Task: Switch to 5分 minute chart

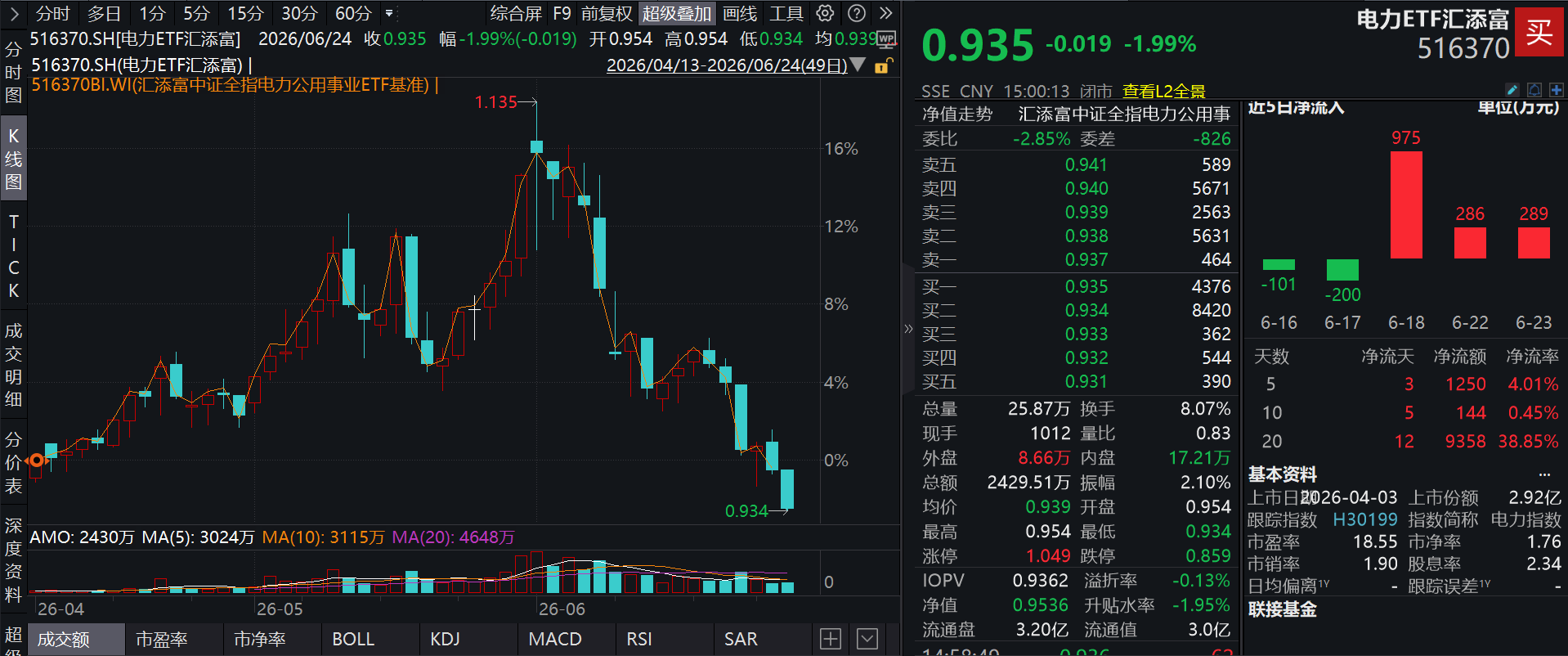Action: (x=196, y=14)
